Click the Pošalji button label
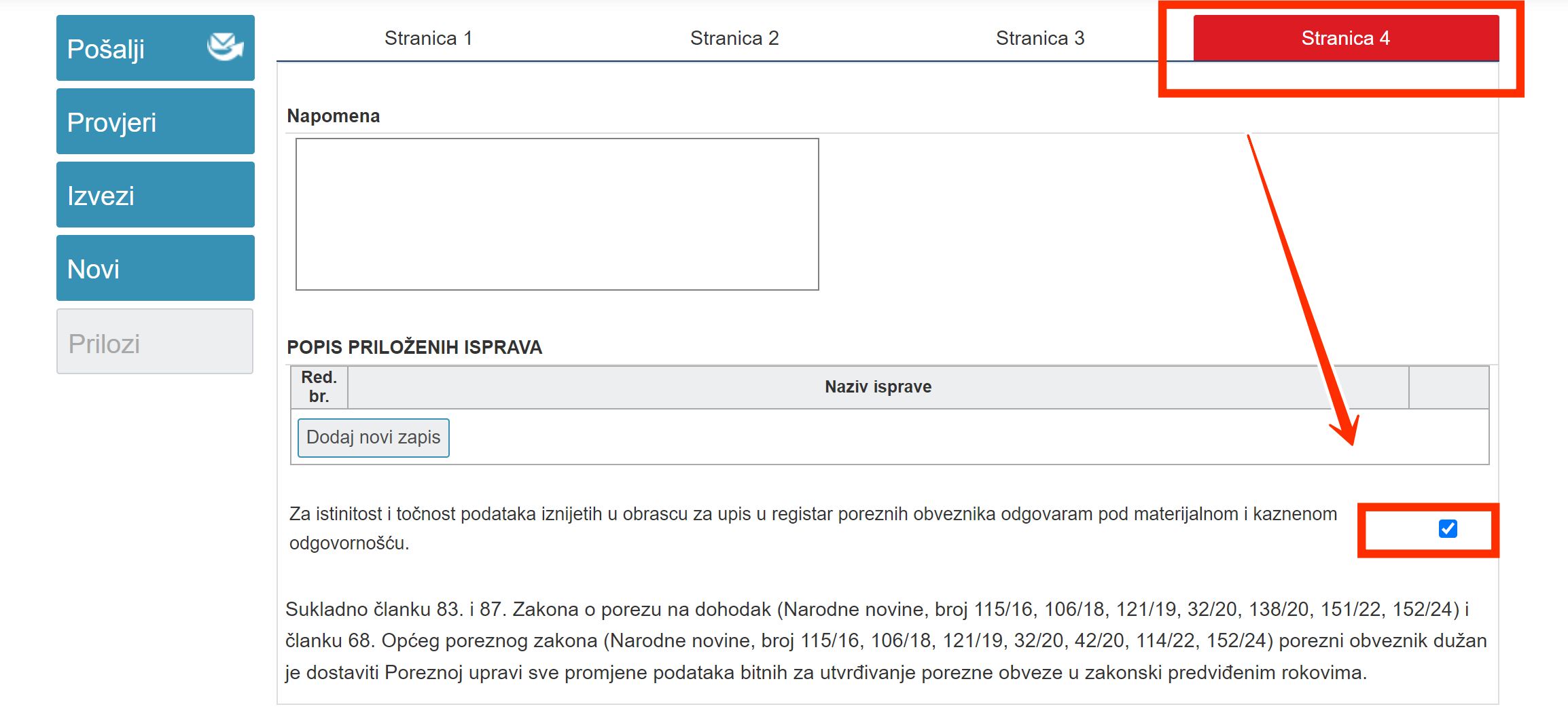The width and height of the screenshot is (1568, 728). point(106,49)
